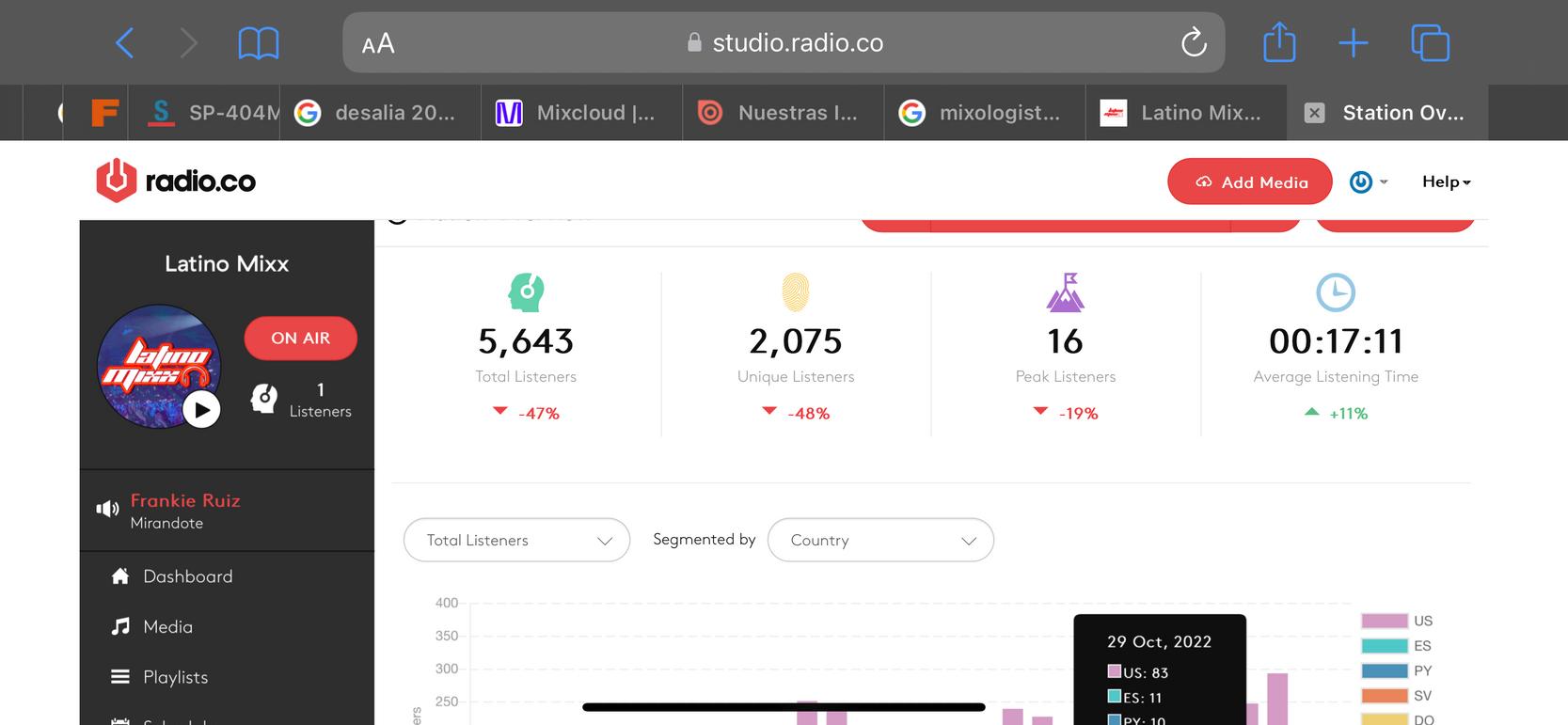Open the Country segmentation dropdown
Screen dimensions: 1568x725
(880, 540)
